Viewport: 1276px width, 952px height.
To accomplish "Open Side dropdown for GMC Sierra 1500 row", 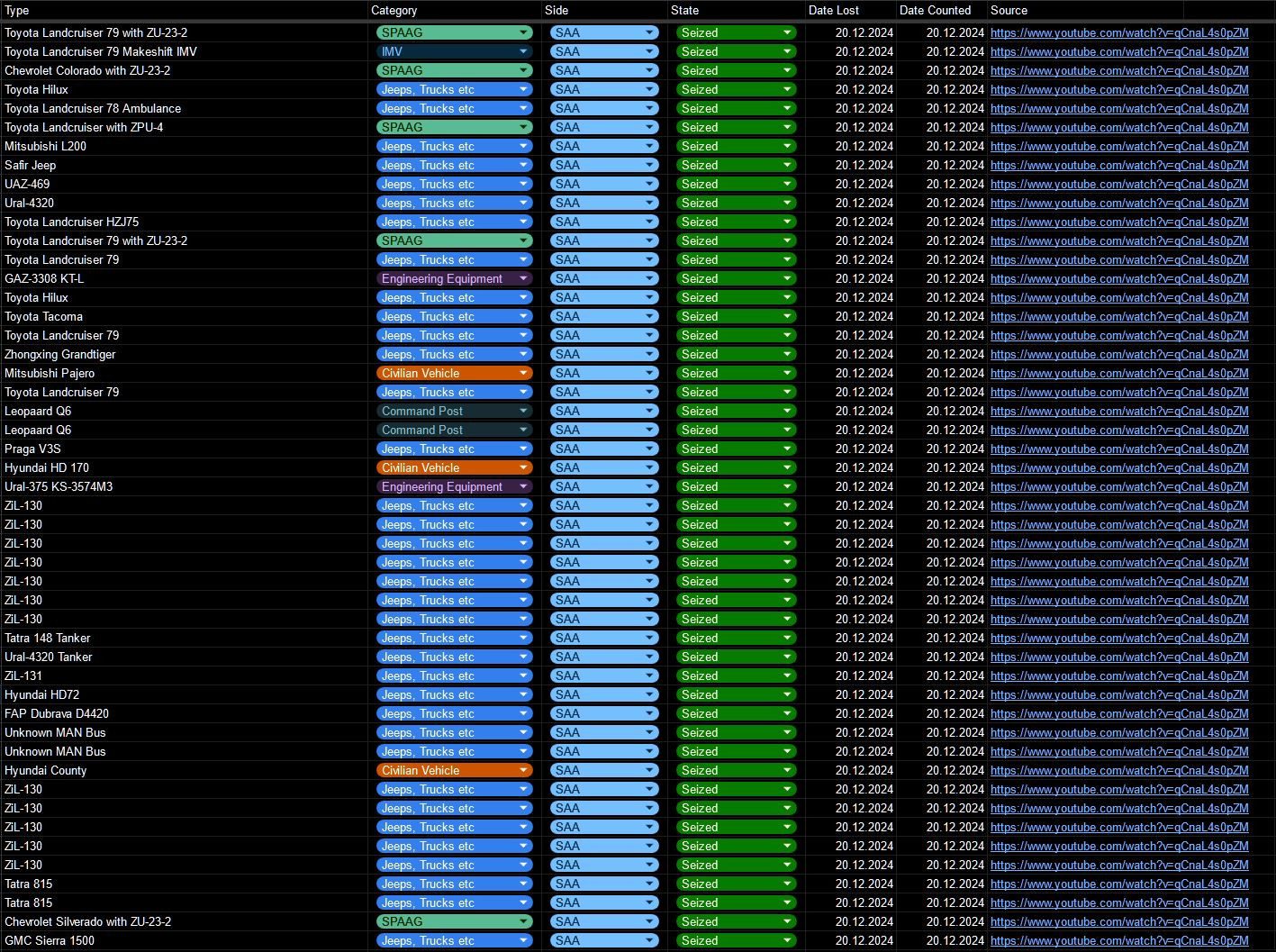I will pyautogui.click(x=604, y=940).
